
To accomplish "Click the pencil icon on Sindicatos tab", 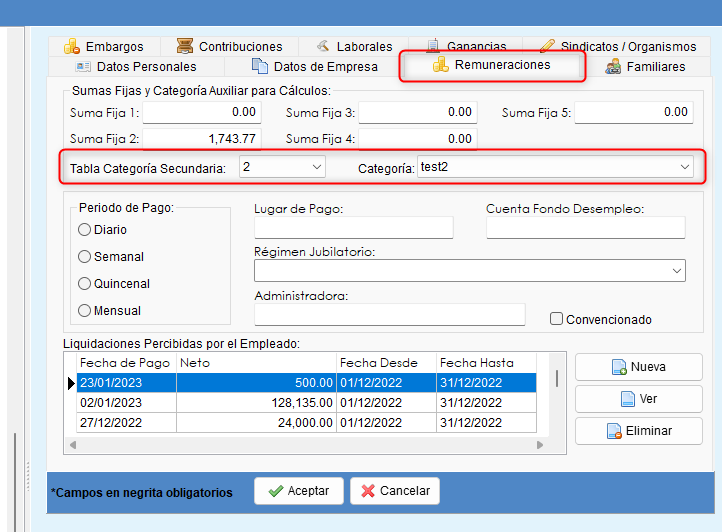I will click(546, 46).
